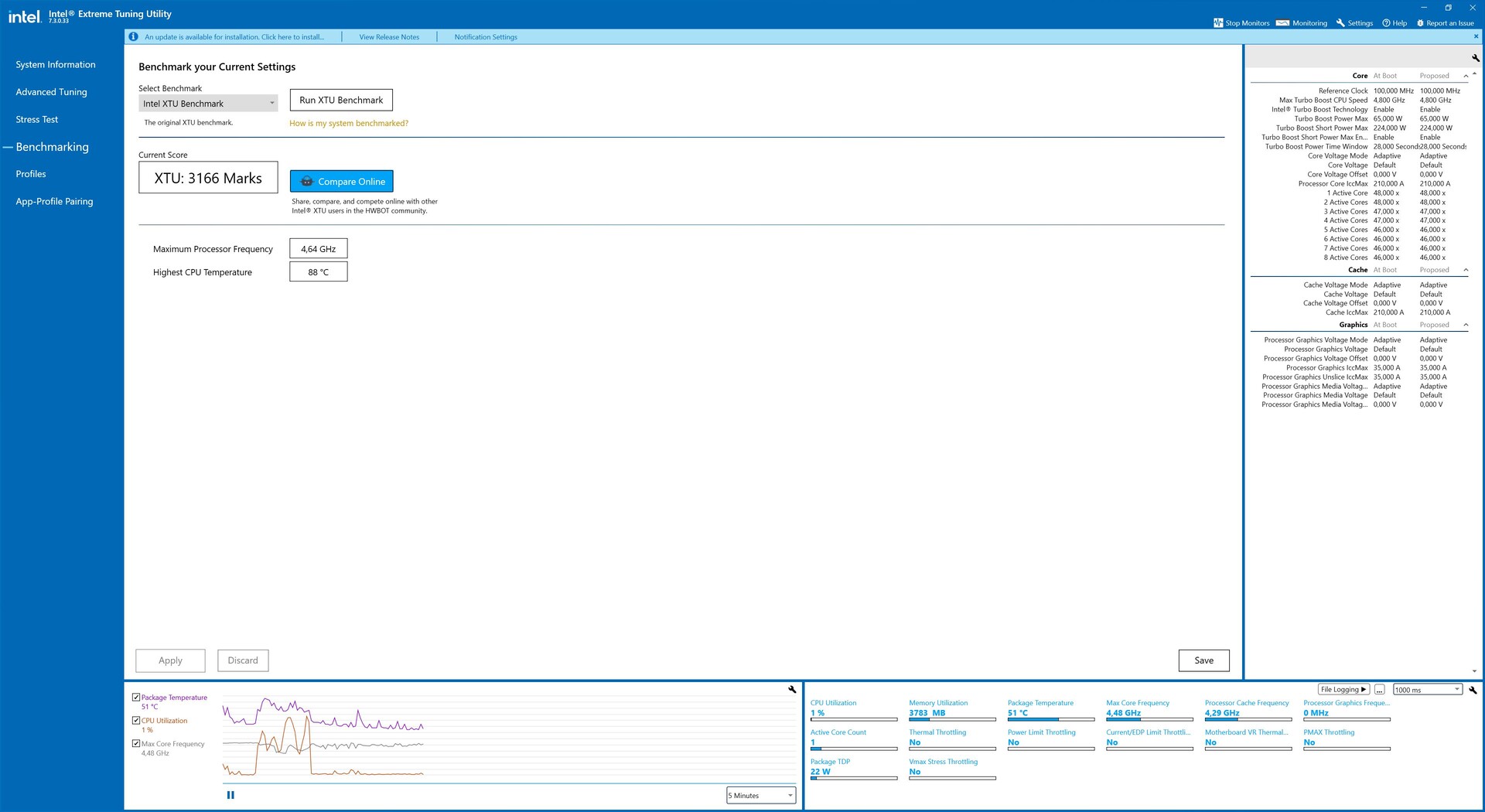This screenshot has height=812, width=1485.
Task: Click the 'Cache IccMax' row
Action: point(1359,312)
